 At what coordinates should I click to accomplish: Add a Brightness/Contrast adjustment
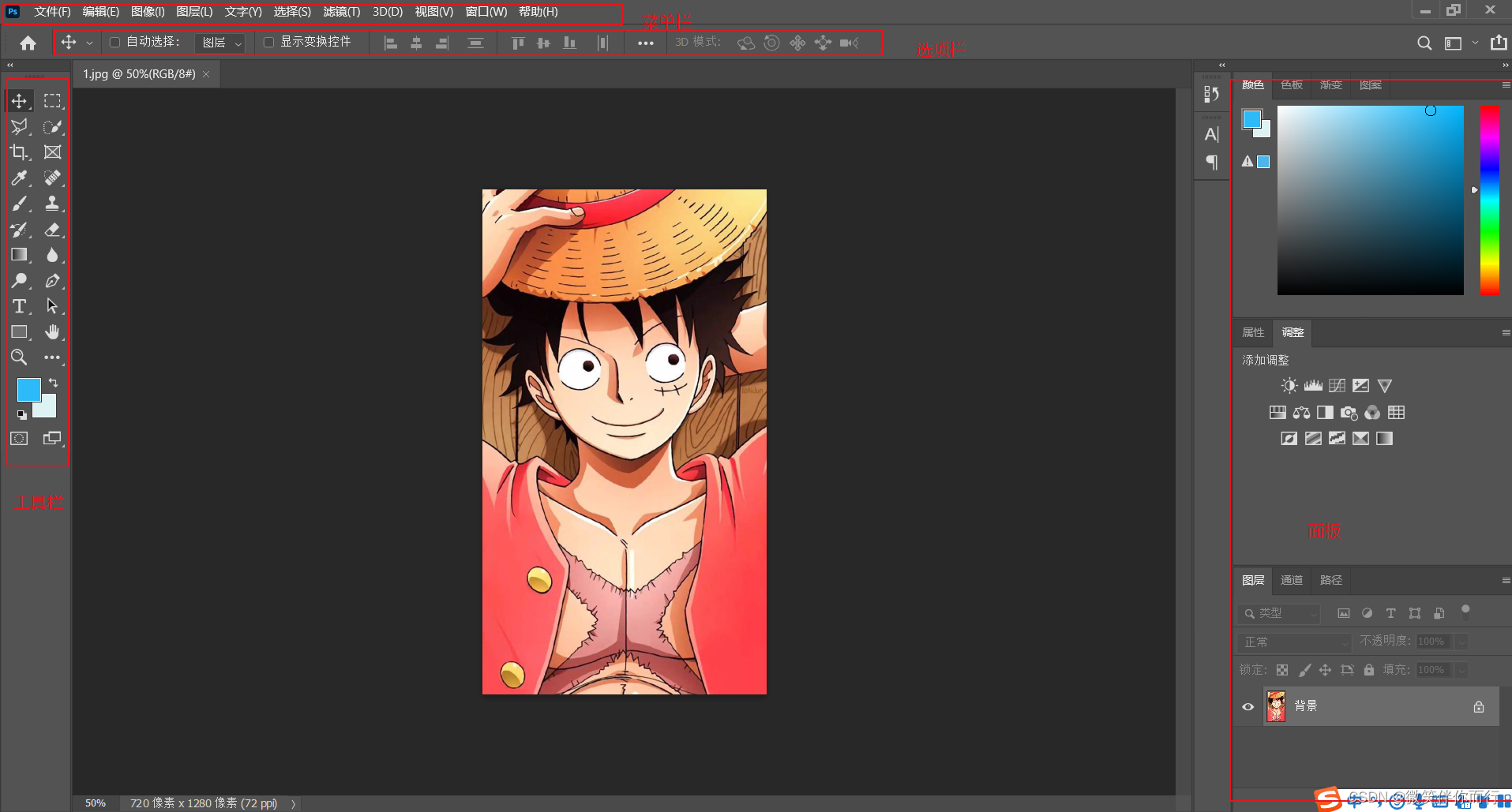click(x=1289, y=386)
